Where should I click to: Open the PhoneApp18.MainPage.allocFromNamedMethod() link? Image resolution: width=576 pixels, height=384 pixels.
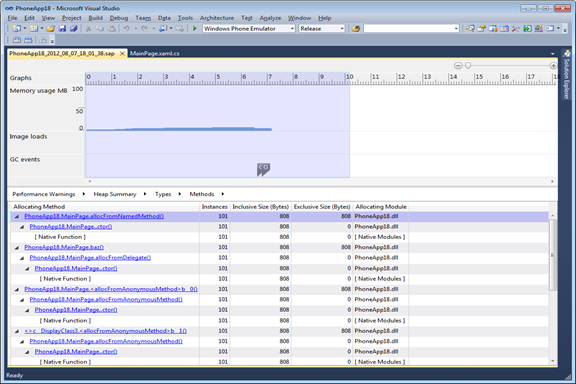[x=94, y=216]
